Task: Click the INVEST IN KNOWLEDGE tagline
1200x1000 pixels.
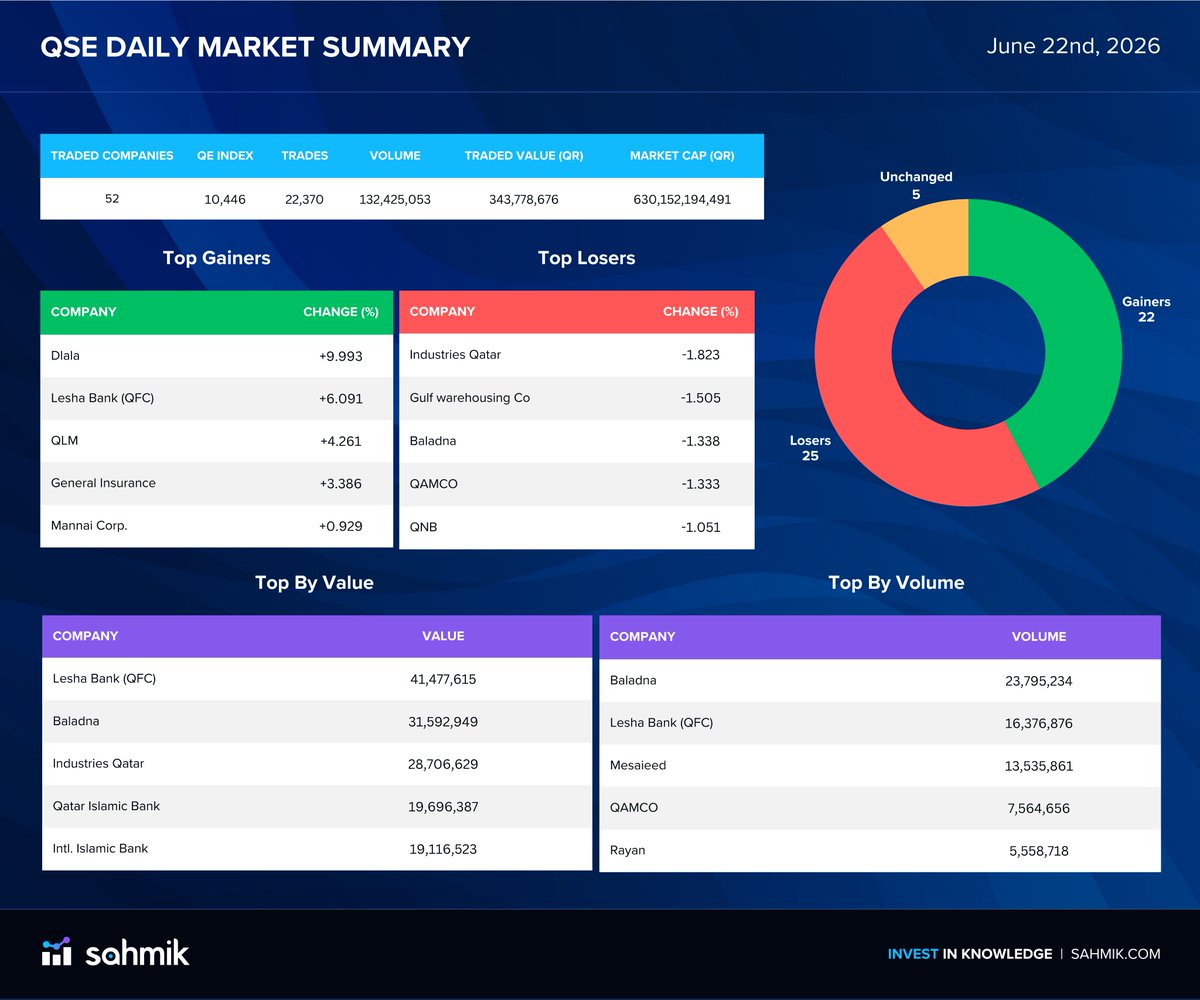Action: coord(969,954)
